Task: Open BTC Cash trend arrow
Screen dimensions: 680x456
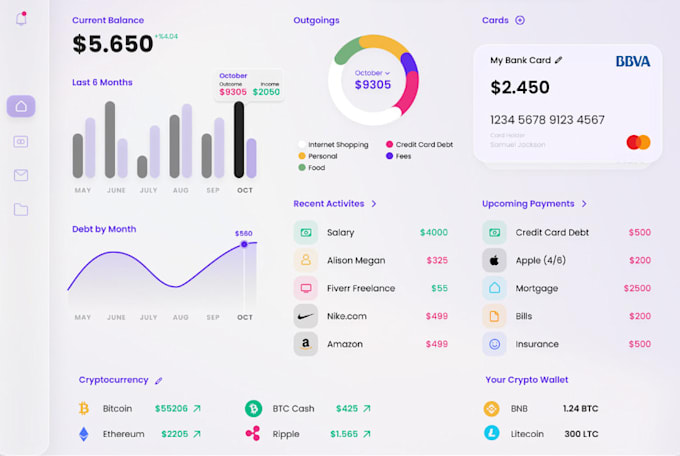Action: pos(367,408)
